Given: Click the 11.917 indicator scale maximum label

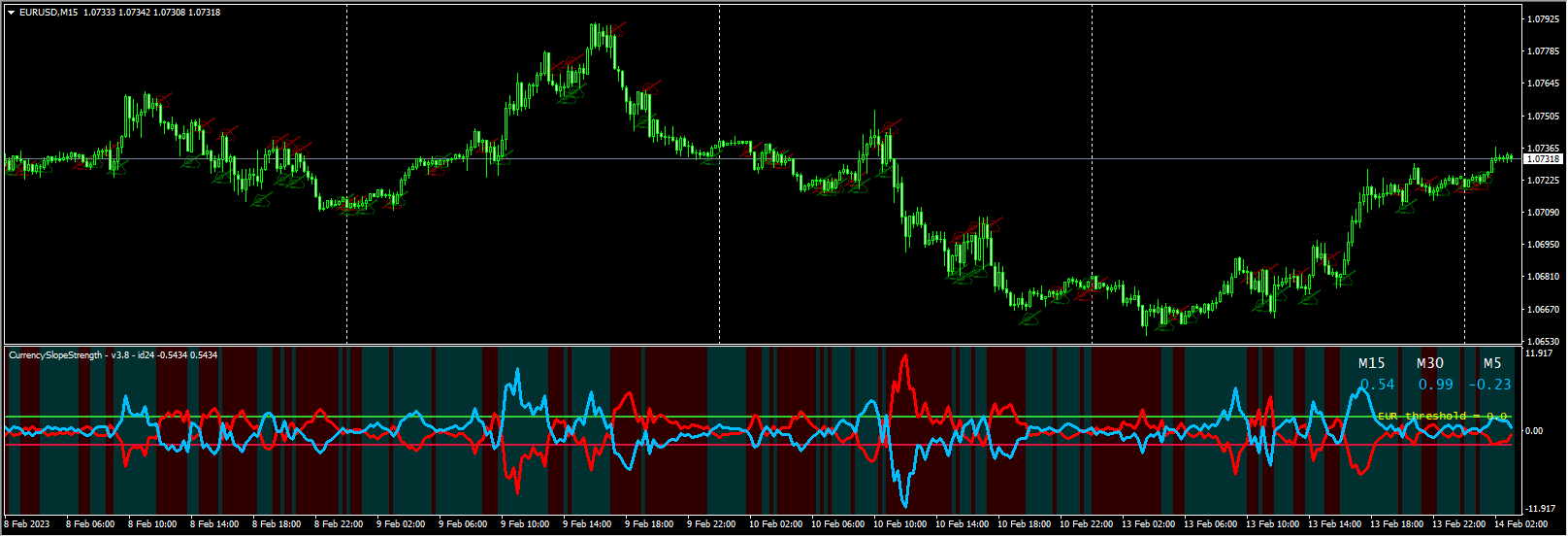Looking at the screenshot, I should point(1540,353).
